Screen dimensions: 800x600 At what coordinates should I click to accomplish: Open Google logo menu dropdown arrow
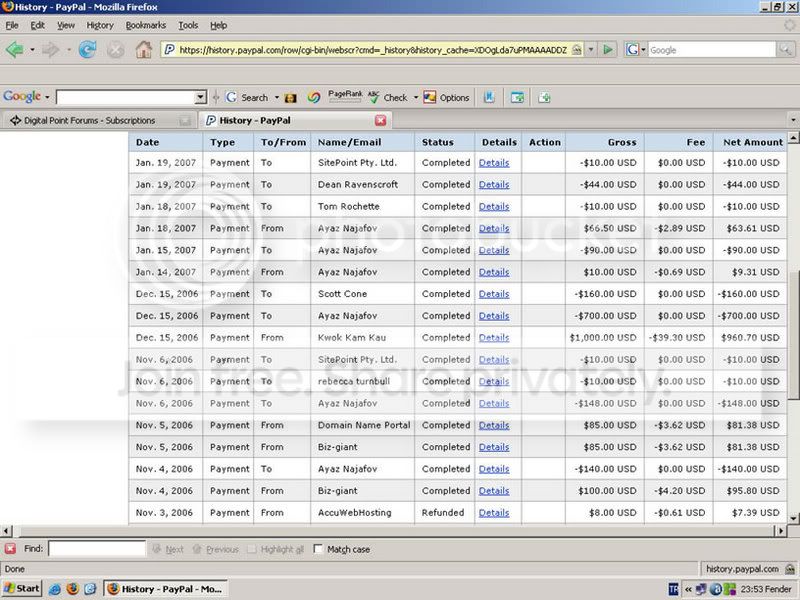pos(47,97)
